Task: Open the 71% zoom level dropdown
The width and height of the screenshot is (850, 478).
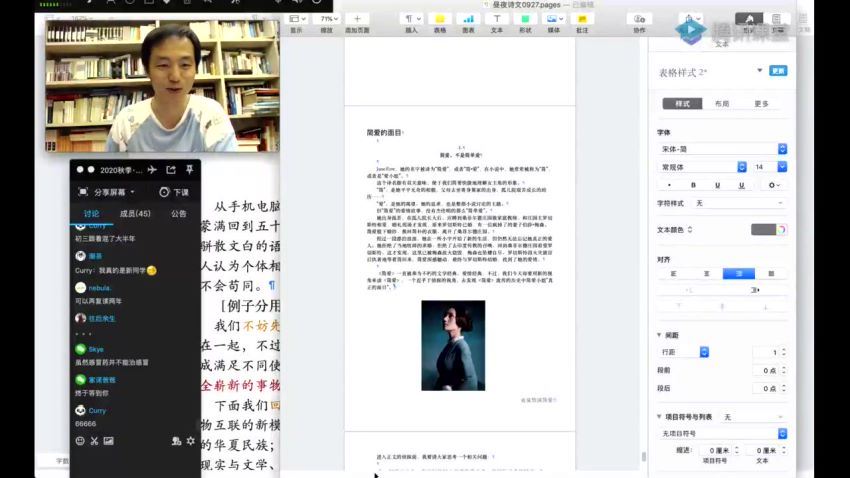Action: tap(327, 19)
